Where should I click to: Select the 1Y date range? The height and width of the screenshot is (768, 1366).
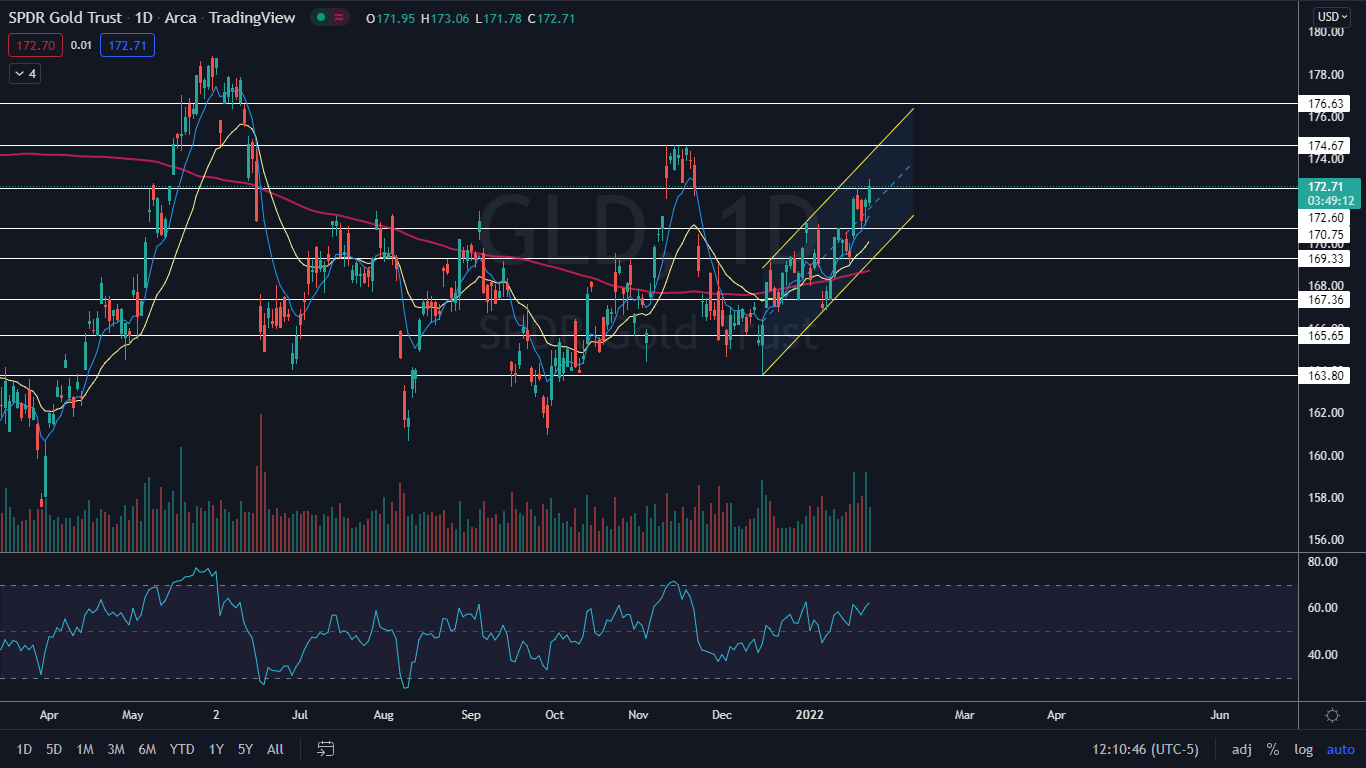pos(216,749)
